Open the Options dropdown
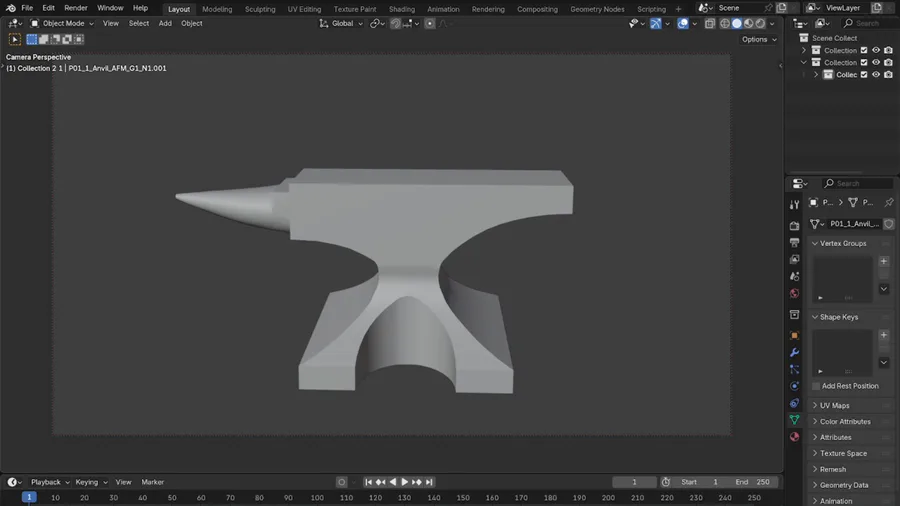The image size is (900, 506). click(759, 40)
